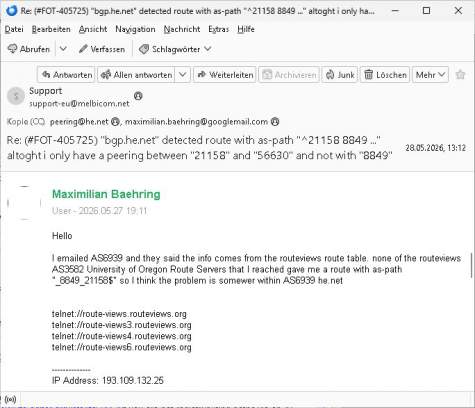Click the message body vertical scrollbar
Image resolution: width=475 pixels, height=408 pixels.
[x=471, y=265]
